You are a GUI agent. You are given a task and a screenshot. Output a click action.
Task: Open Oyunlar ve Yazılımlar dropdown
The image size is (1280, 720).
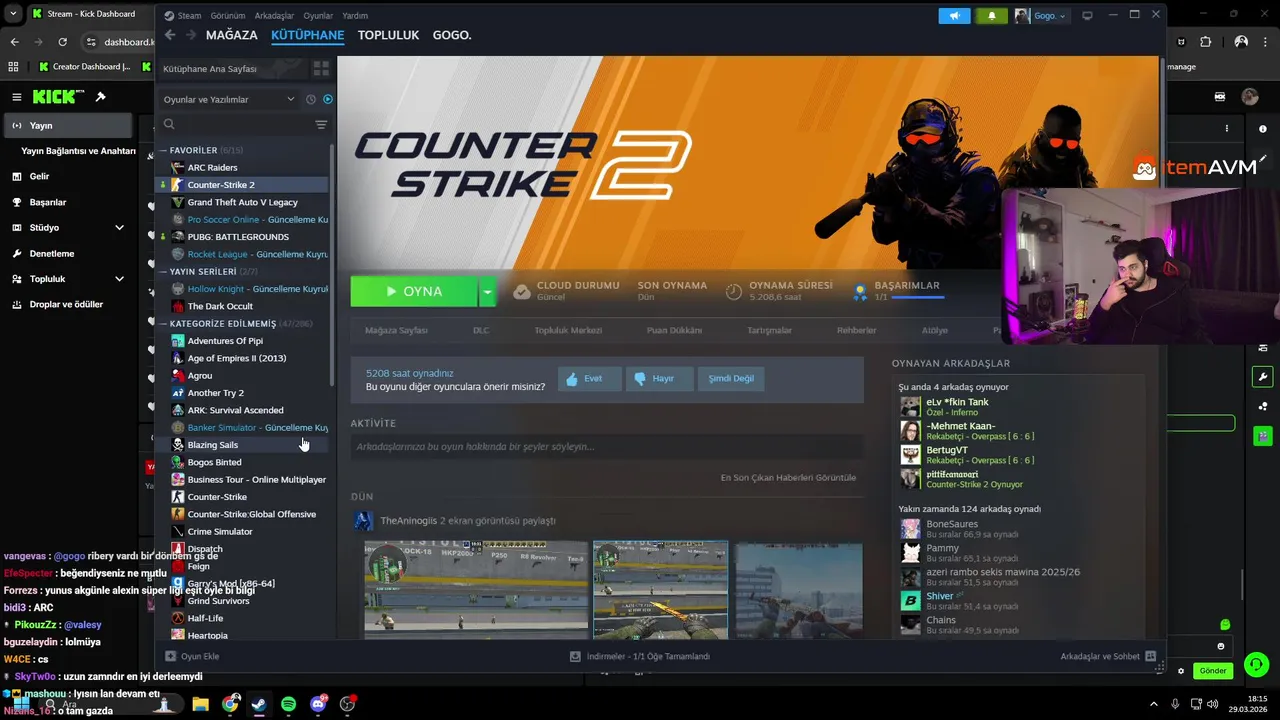point(229,99)
